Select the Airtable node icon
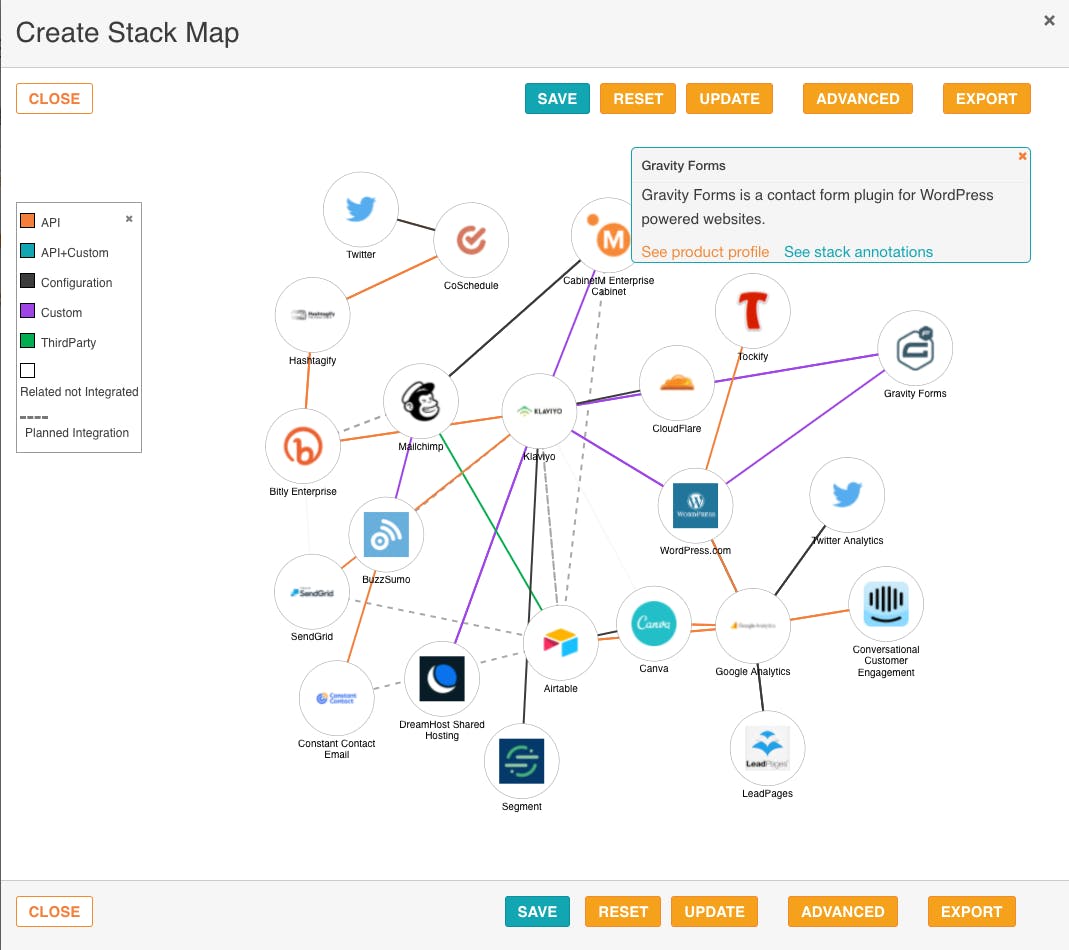Image resolution: width=1069 pixels, height=950 pixels. coord(560,642)
